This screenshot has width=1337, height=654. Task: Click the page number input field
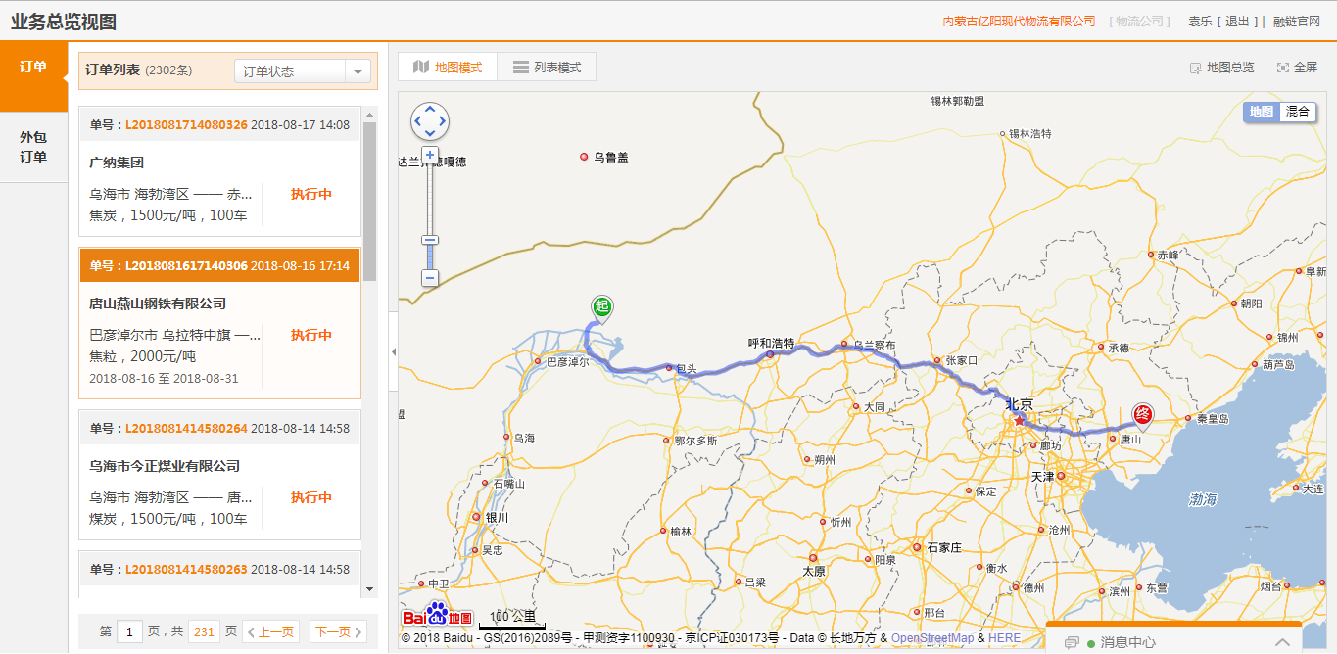(x=130, y=632)
